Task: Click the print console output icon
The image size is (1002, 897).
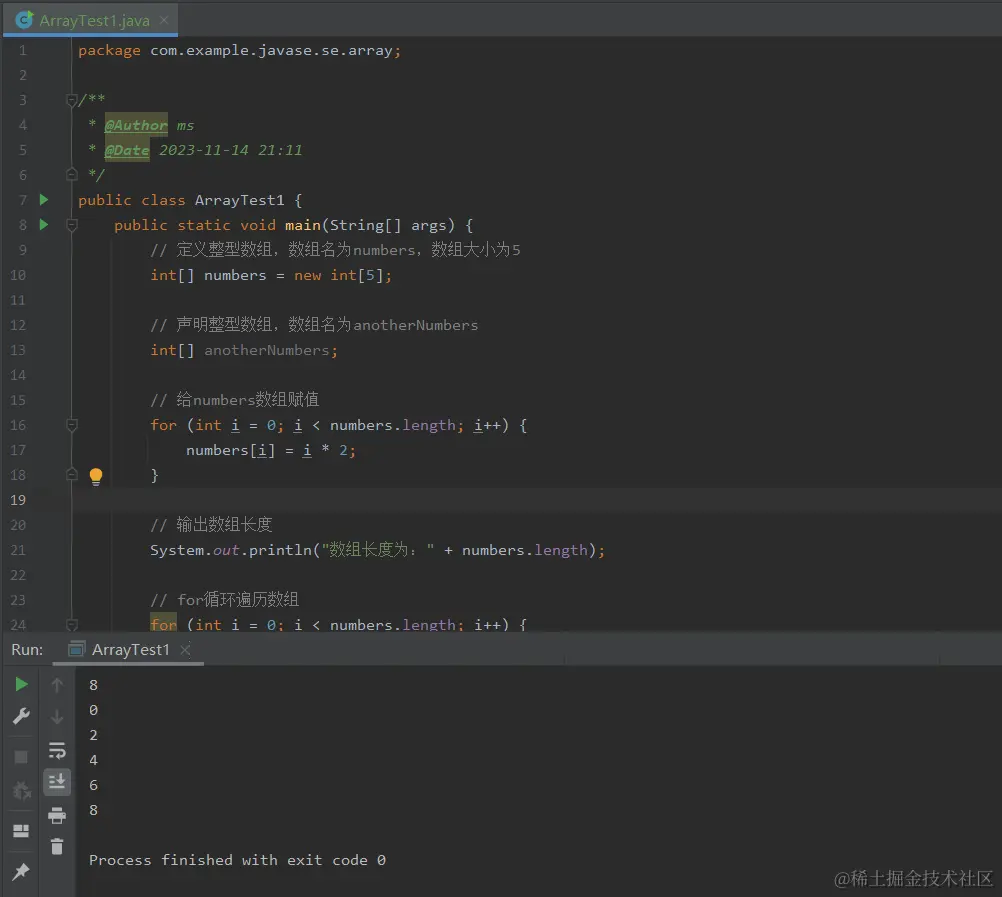Action: [x=57, y=815]
